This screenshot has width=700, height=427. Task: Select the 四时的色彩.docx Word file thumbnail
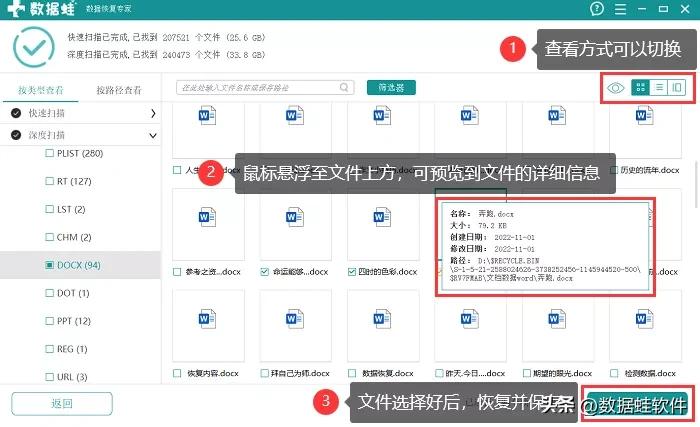click(383, 225)
